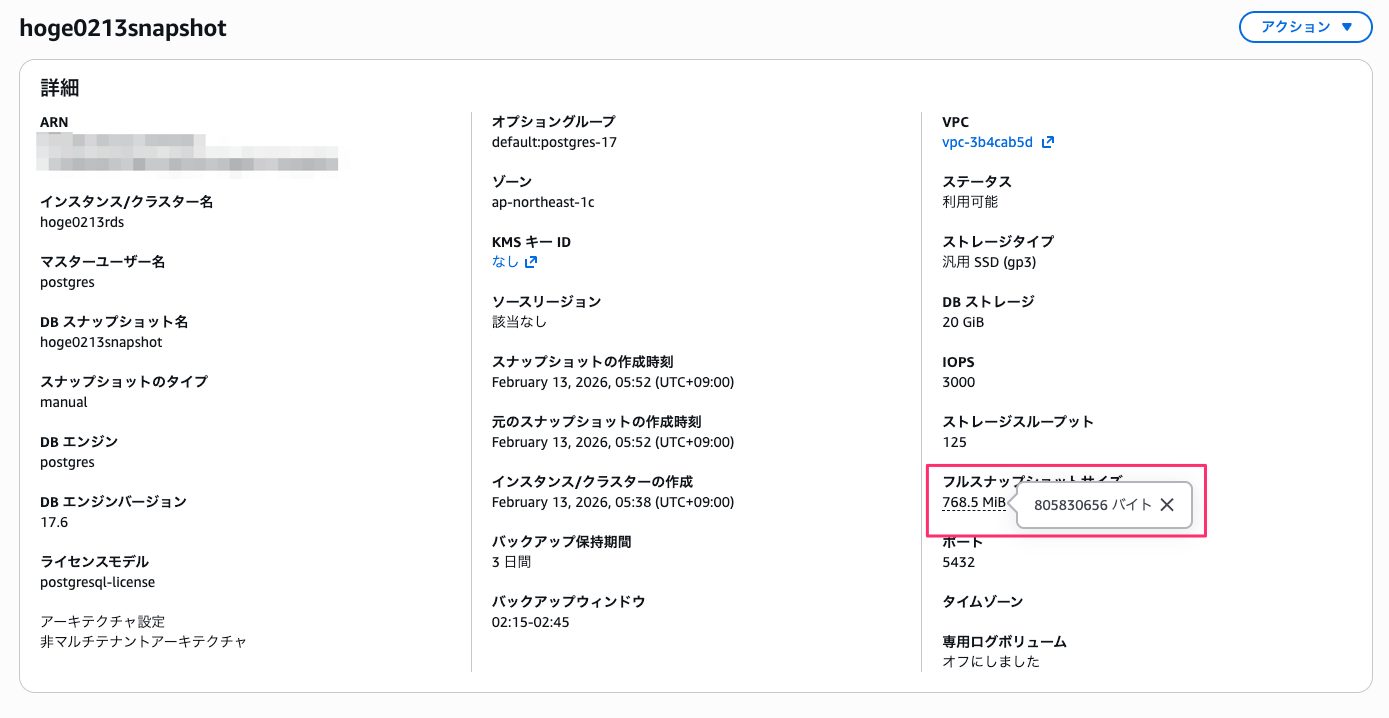
Task: Click the 768.5 MiB snapshot size value
Action: 974,502
